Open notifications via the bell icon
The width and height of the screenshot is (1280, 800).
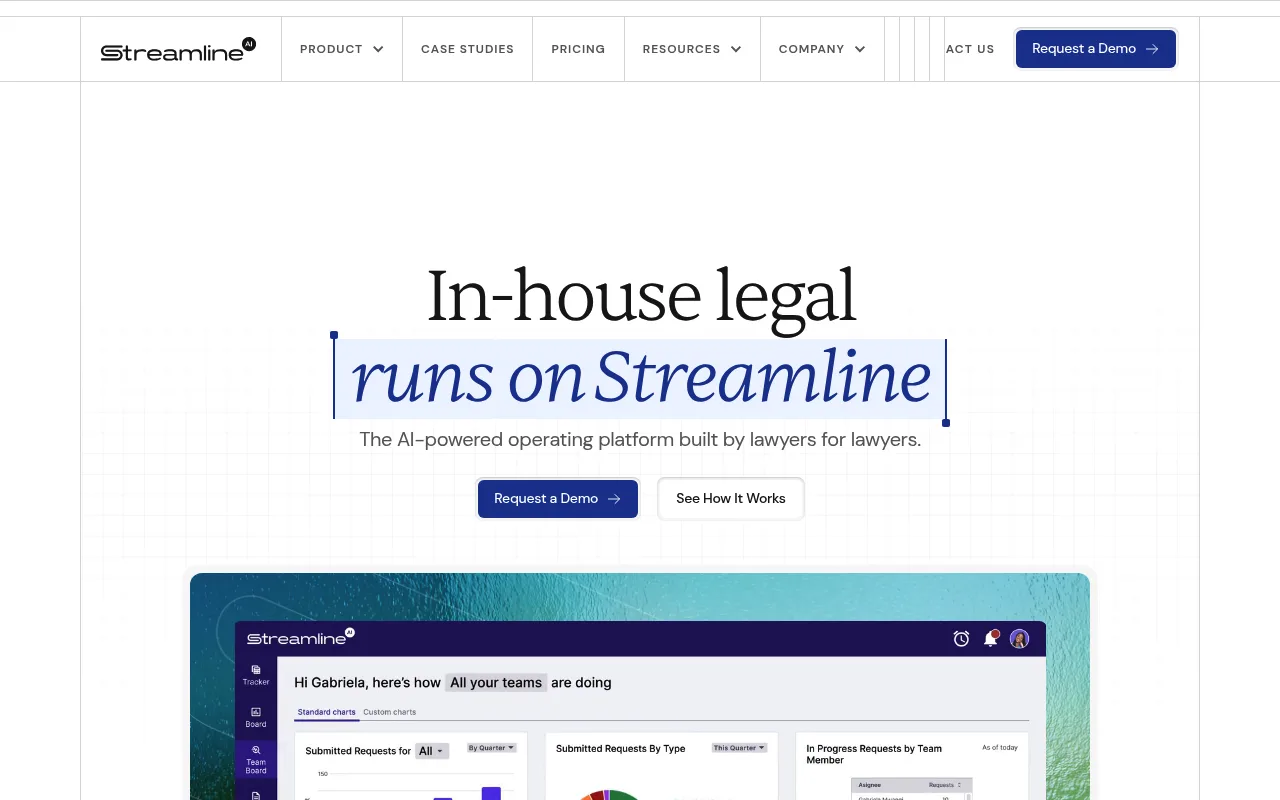click(x=991, y=638)
